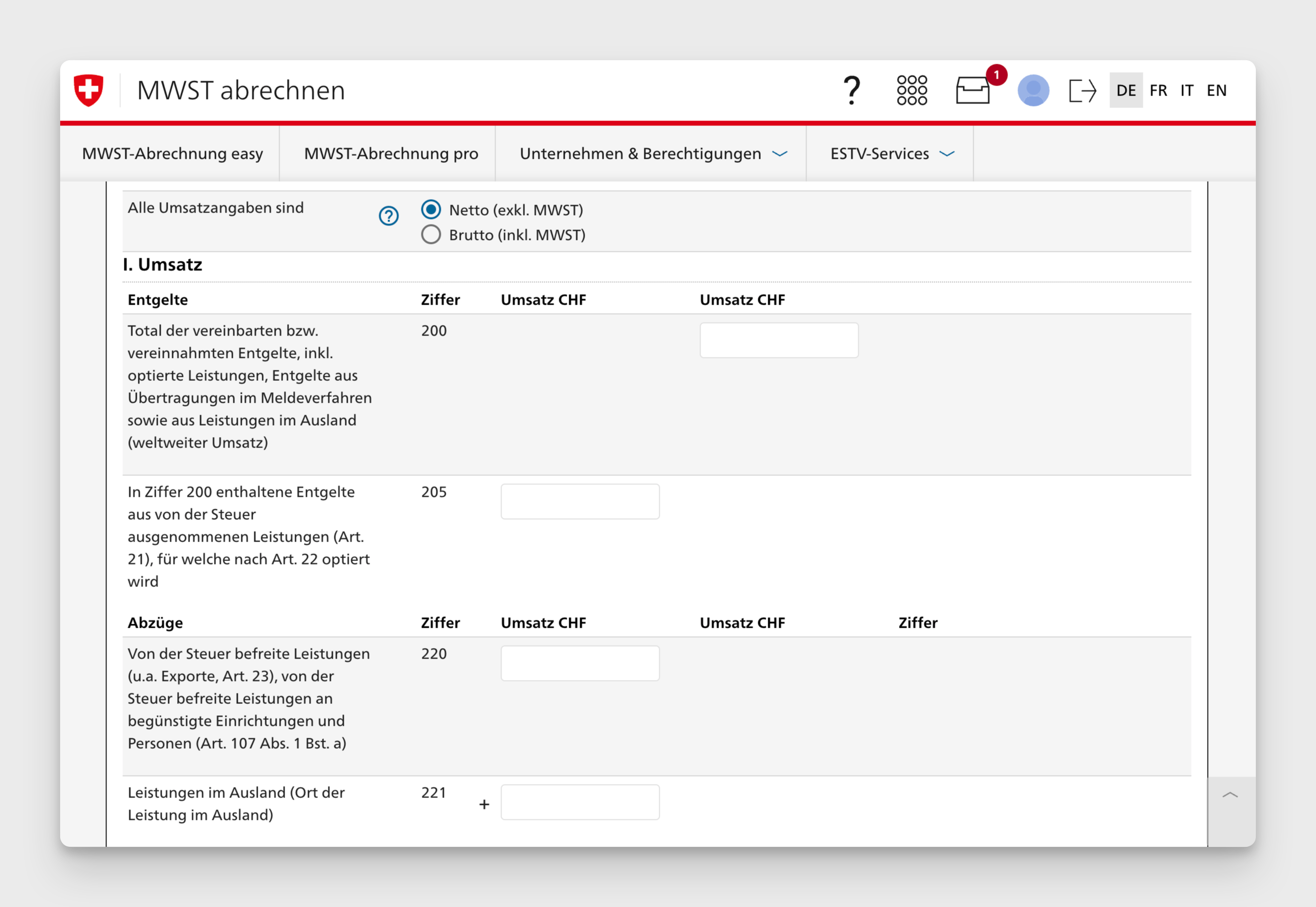Image resolution: width=1316 pixels, height=907 pixels.
Task: Focus the Ziffer 200 Umsatz field
Action: click(x=779, y=340)
